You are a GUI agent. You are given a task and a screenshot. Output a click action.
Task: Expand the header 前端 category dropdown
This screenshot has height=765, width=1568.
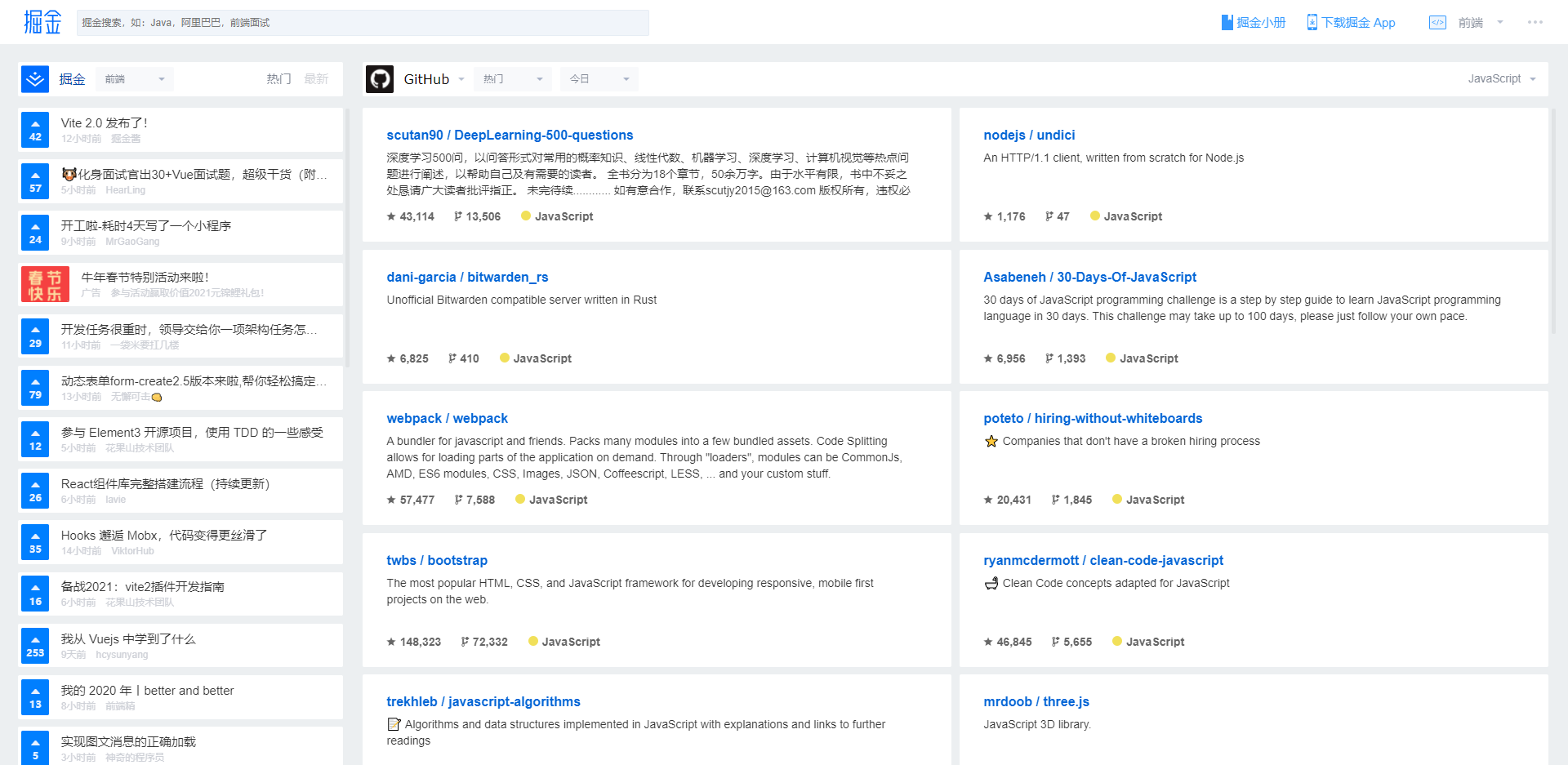click(1481, 23)
